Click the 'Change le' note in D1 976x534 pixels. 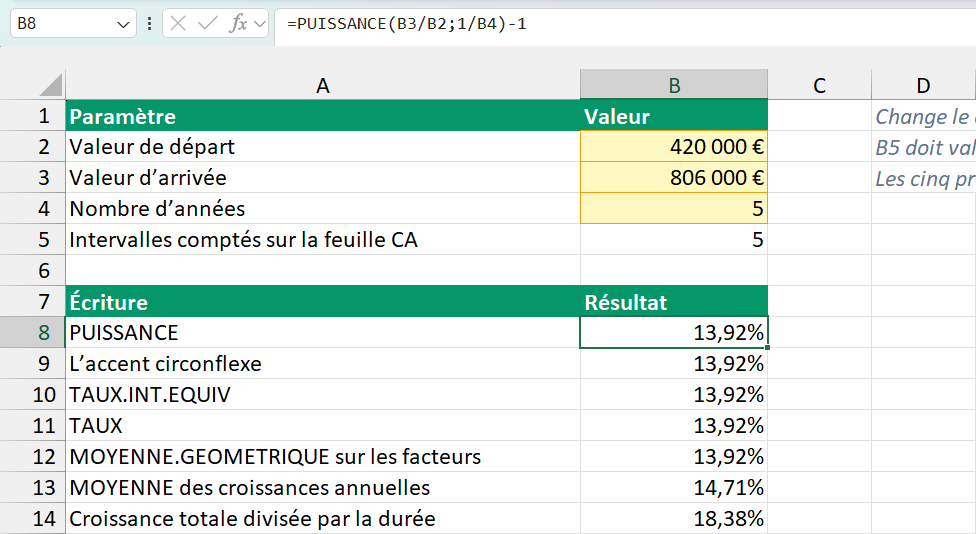click(x=924, y=116)
